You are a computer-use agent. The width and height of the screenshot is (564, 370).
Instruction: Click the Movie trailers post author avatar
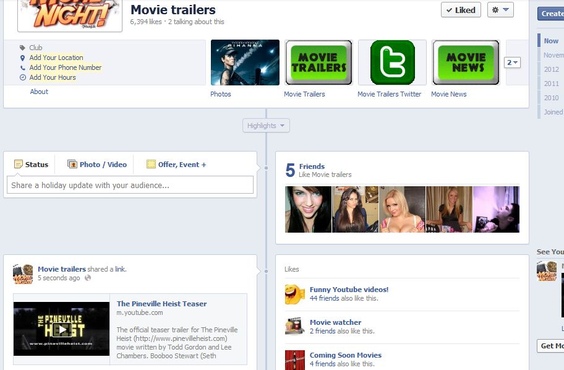point(23,274)
